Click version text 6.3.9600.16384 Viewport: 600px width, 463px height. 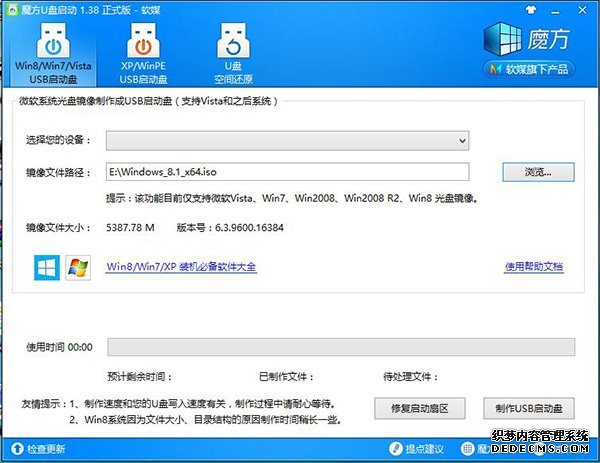pyautogui.click(x=249, y=228)
